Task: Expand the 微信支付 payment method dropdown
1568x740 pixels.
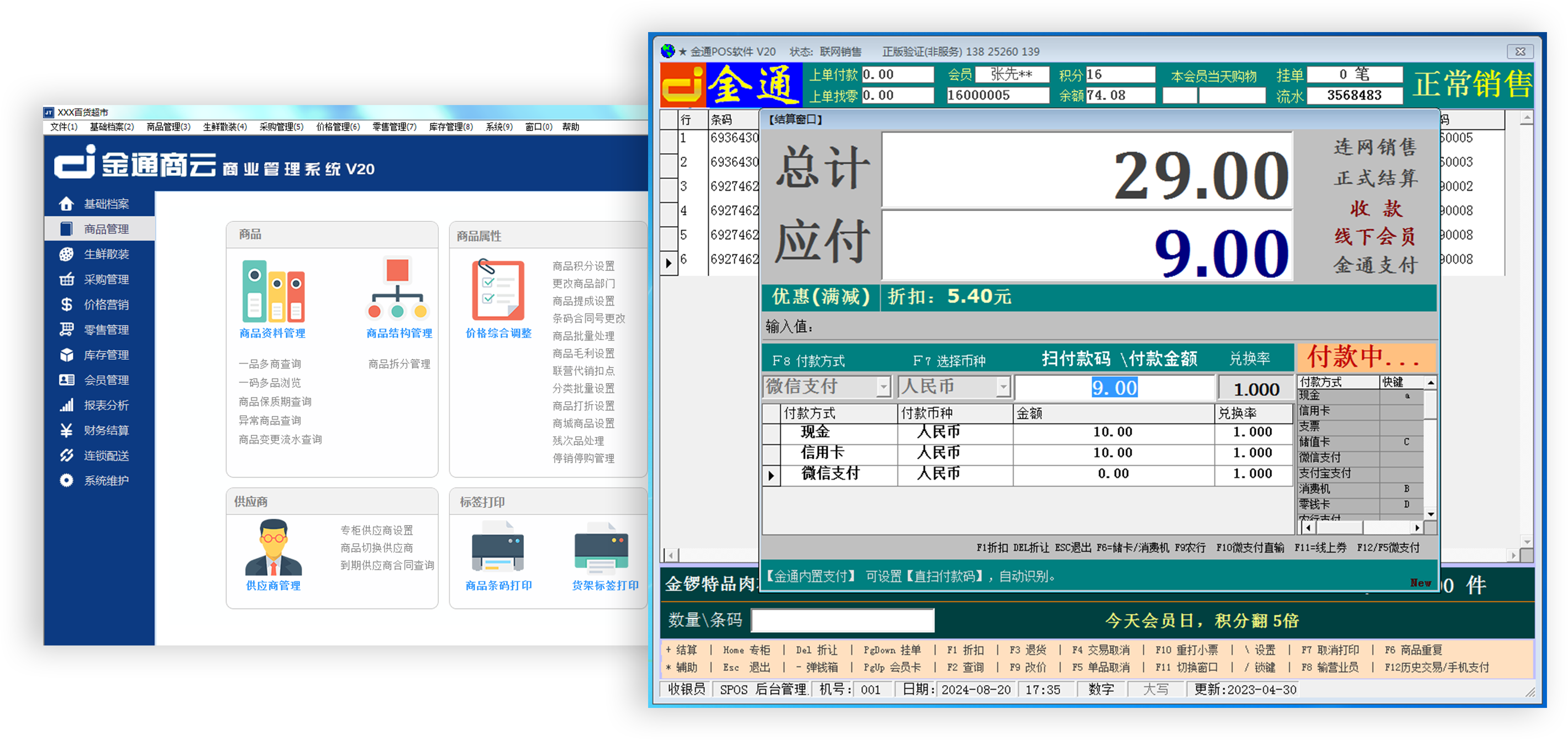Action: pos(883,387)
